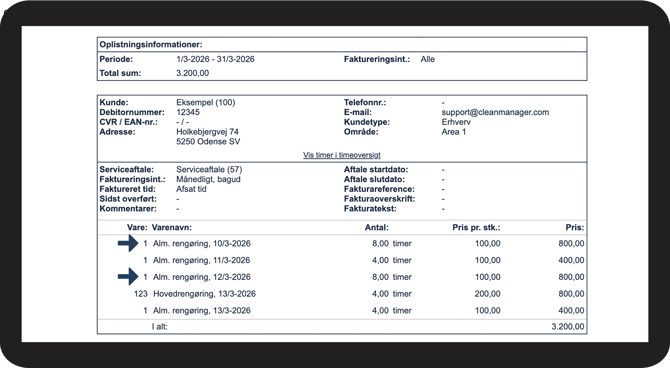Click item number '123' in Vare column
The height and width of the screenshot is (368, 670).
141,294
